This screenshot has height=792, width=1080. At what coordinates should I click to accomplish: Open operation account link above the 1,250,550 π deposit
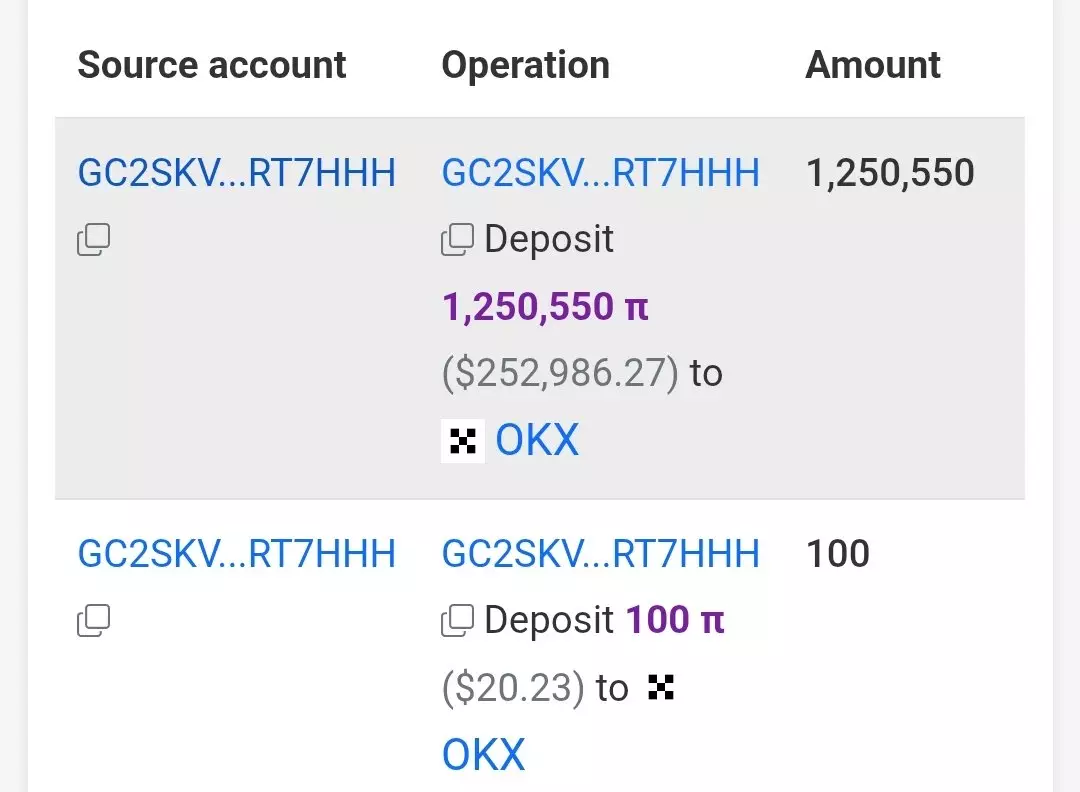point(600,173)
